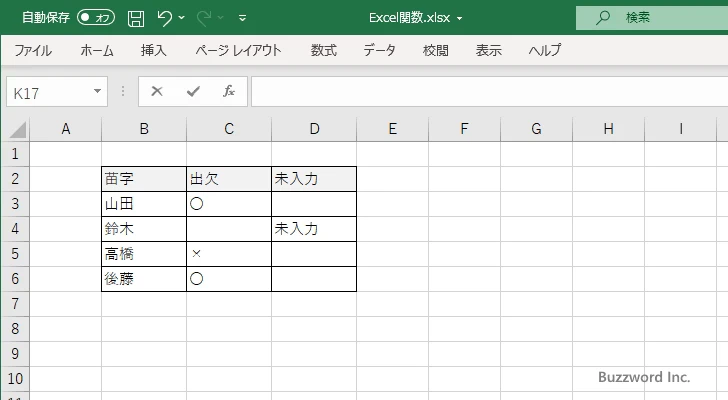Click inside the formula bar input
This screenshot has height=400, width=728.
[x=490, y=92]
